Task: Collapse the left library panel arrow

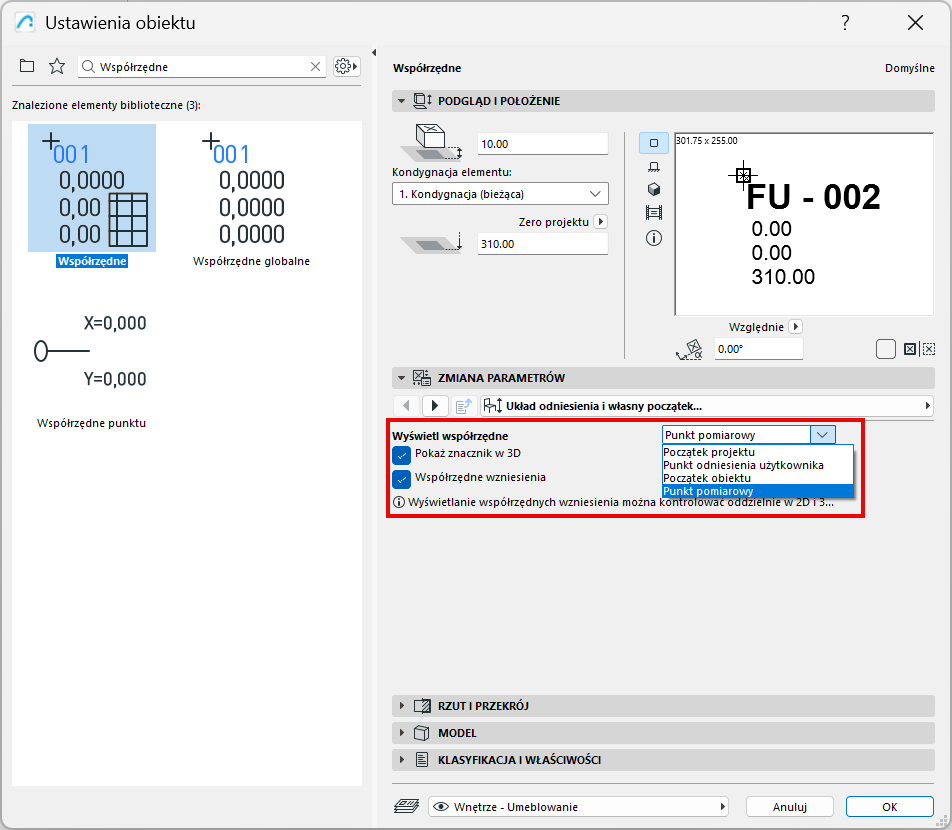Action: (x=374, y=52)
